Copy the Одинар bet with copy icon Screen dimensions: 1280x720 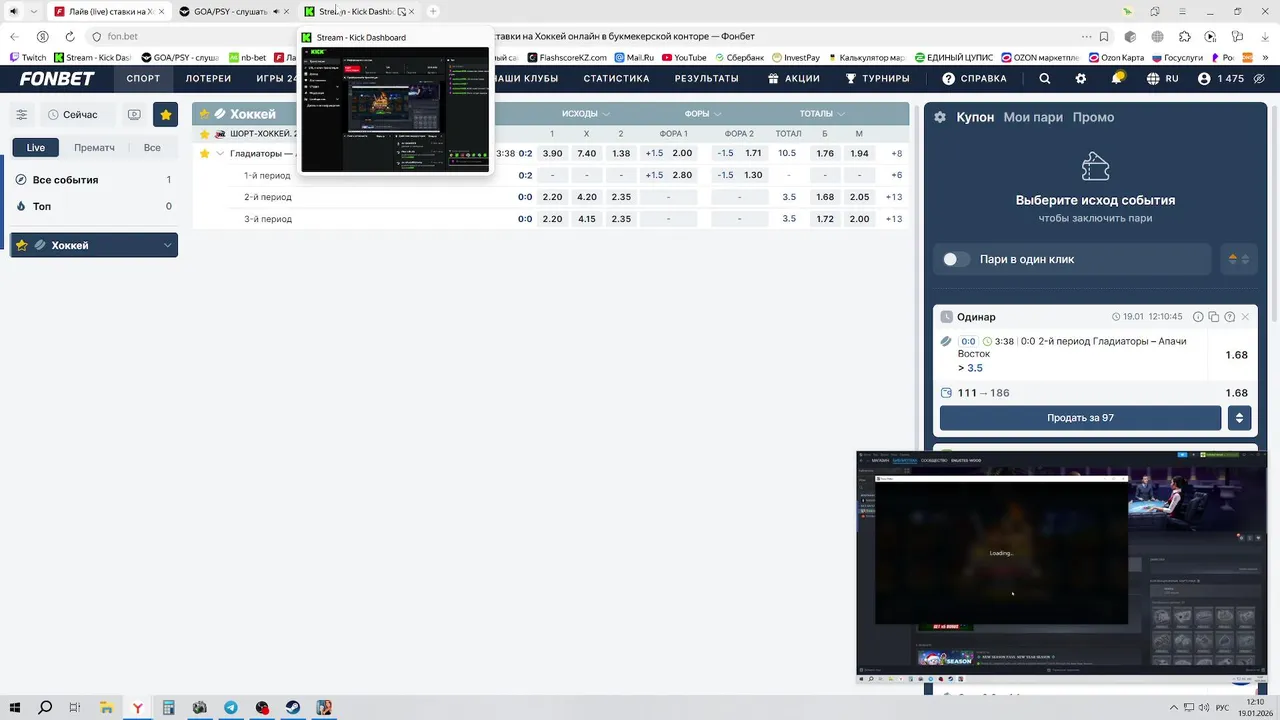[1213, 317]
